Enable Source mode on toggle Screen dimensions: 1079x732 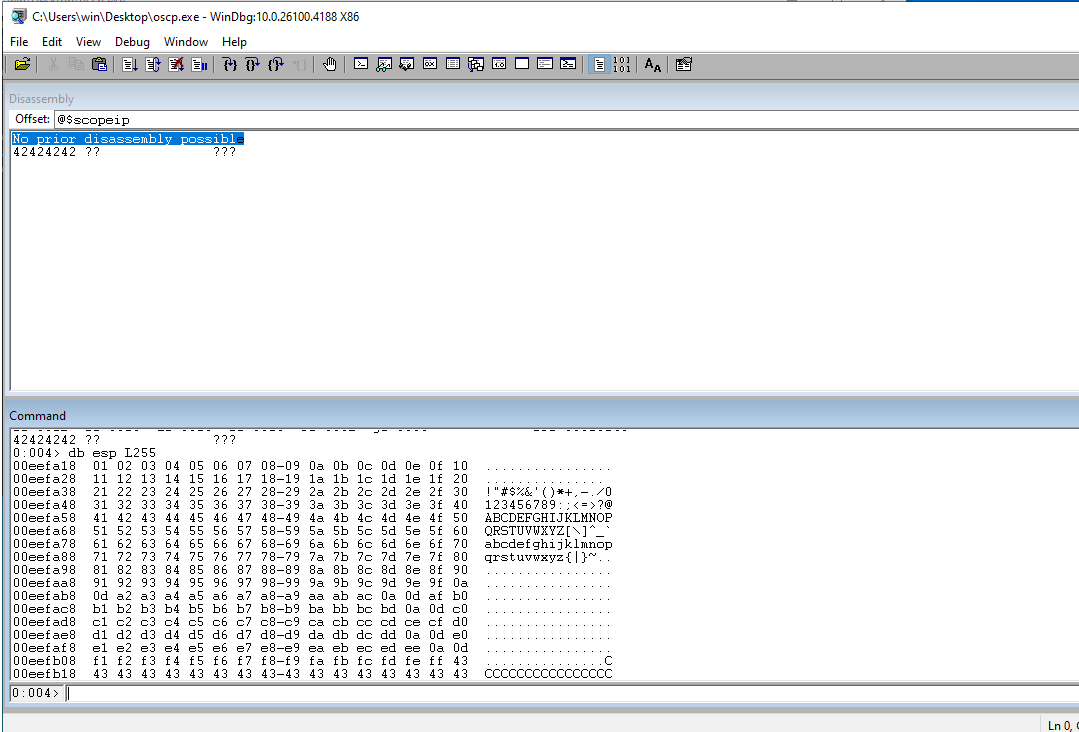click(x=598, y=65)
